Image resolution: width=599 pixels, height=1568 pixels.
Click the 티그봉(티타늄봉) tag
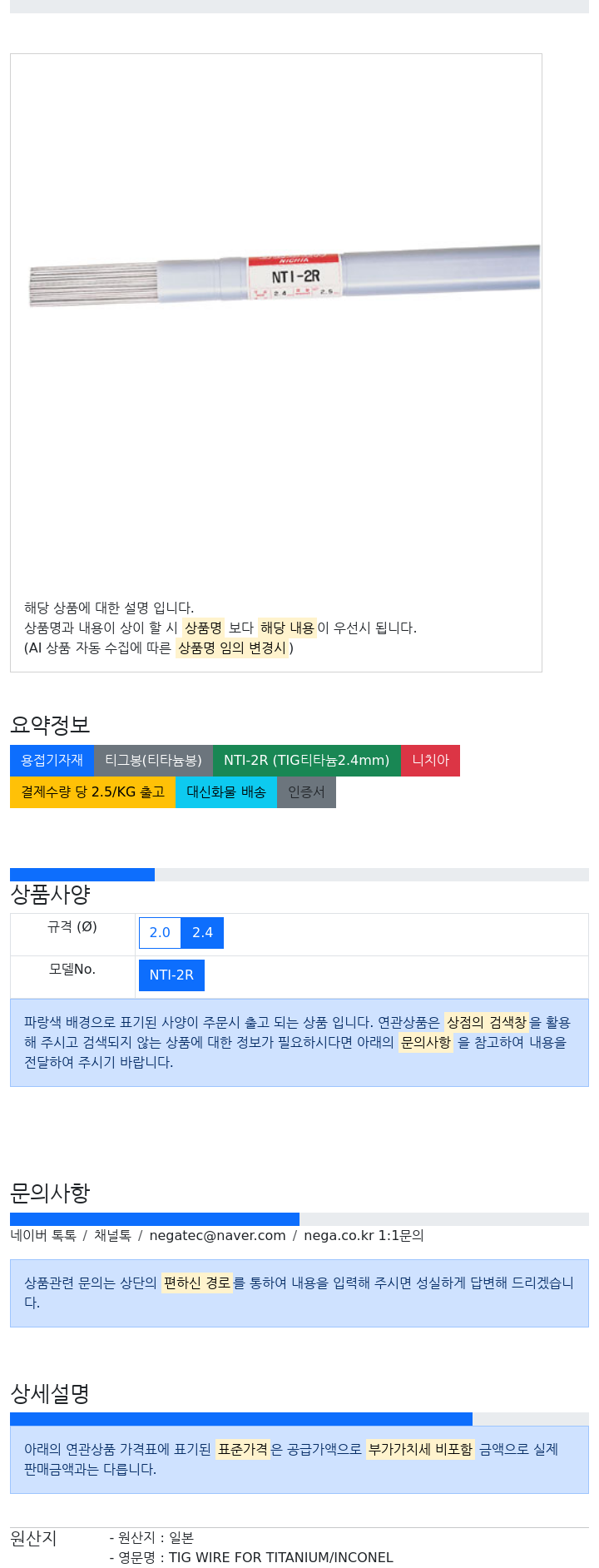[153, 761]
